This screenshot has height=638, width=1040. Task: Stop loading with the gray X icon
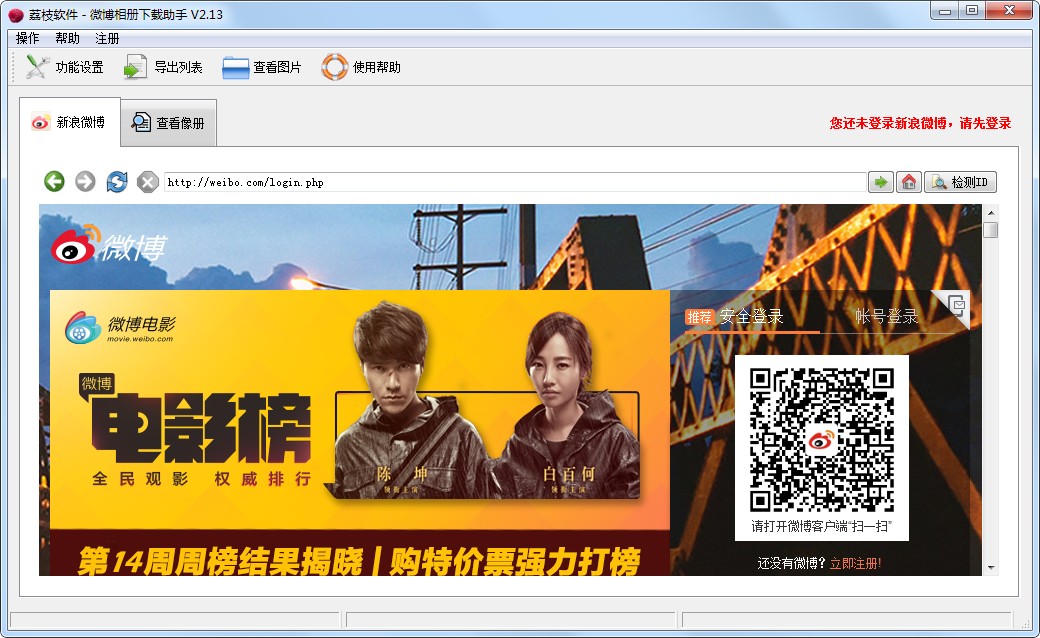[147, 181]
